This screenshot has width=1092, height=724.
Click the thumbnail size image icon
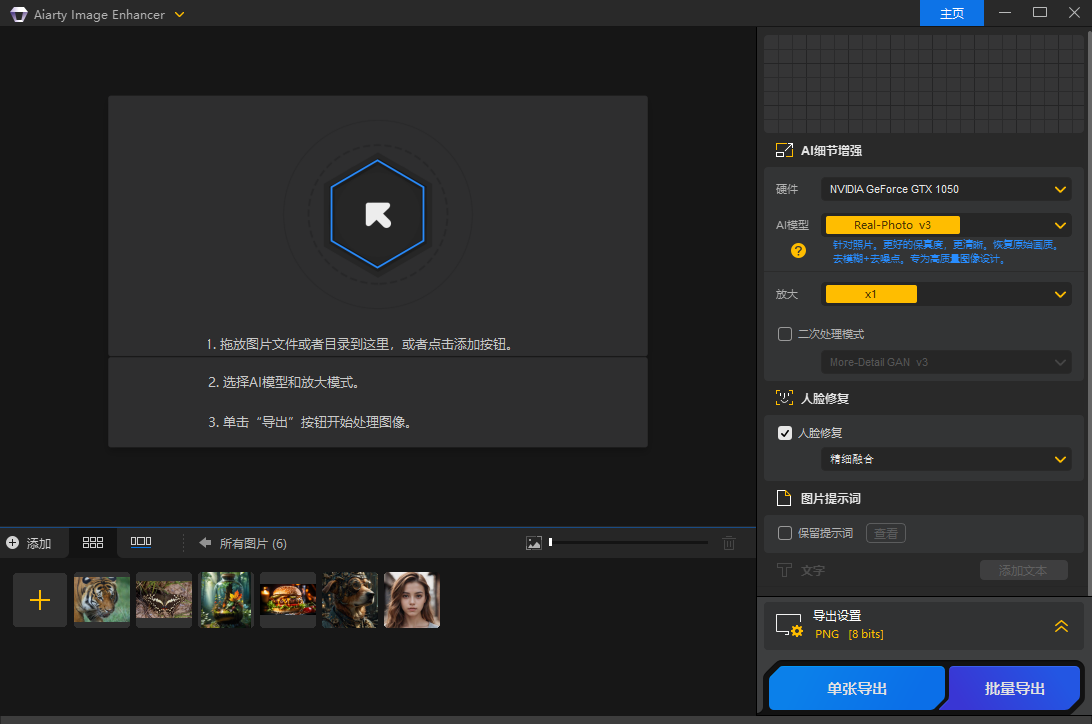(533, 543)
